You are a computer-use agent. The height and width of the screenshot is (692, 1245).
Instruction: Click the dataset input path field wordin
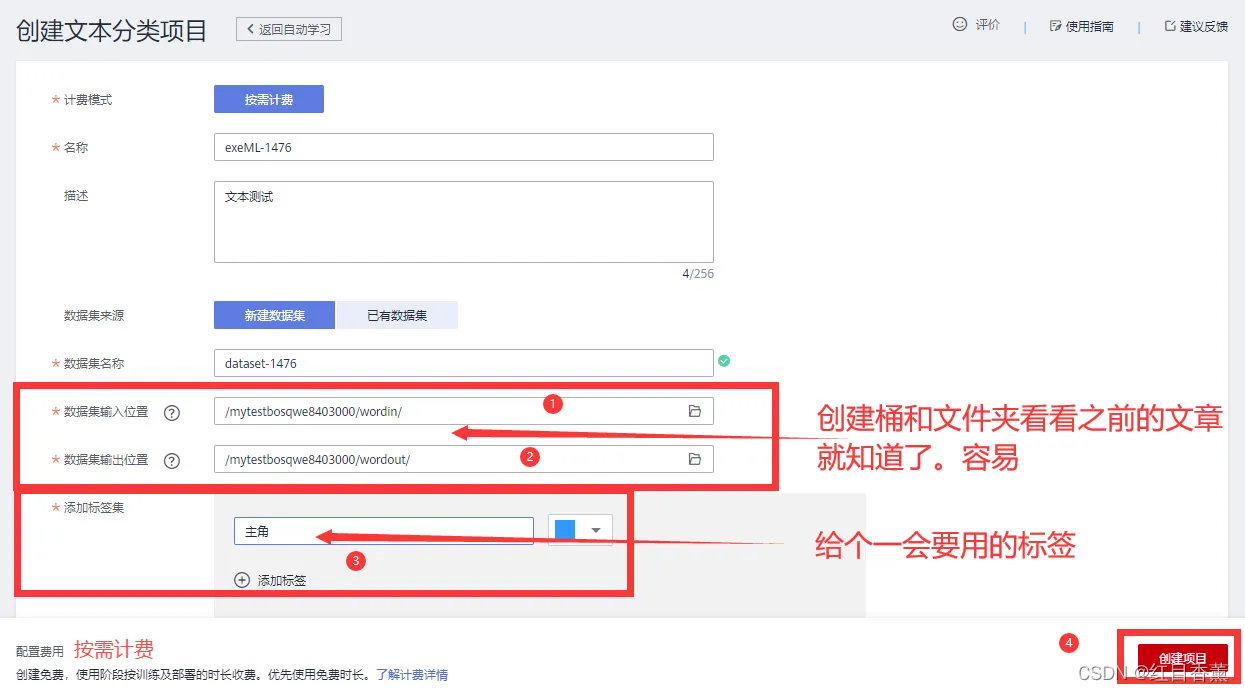pos(464,411)
